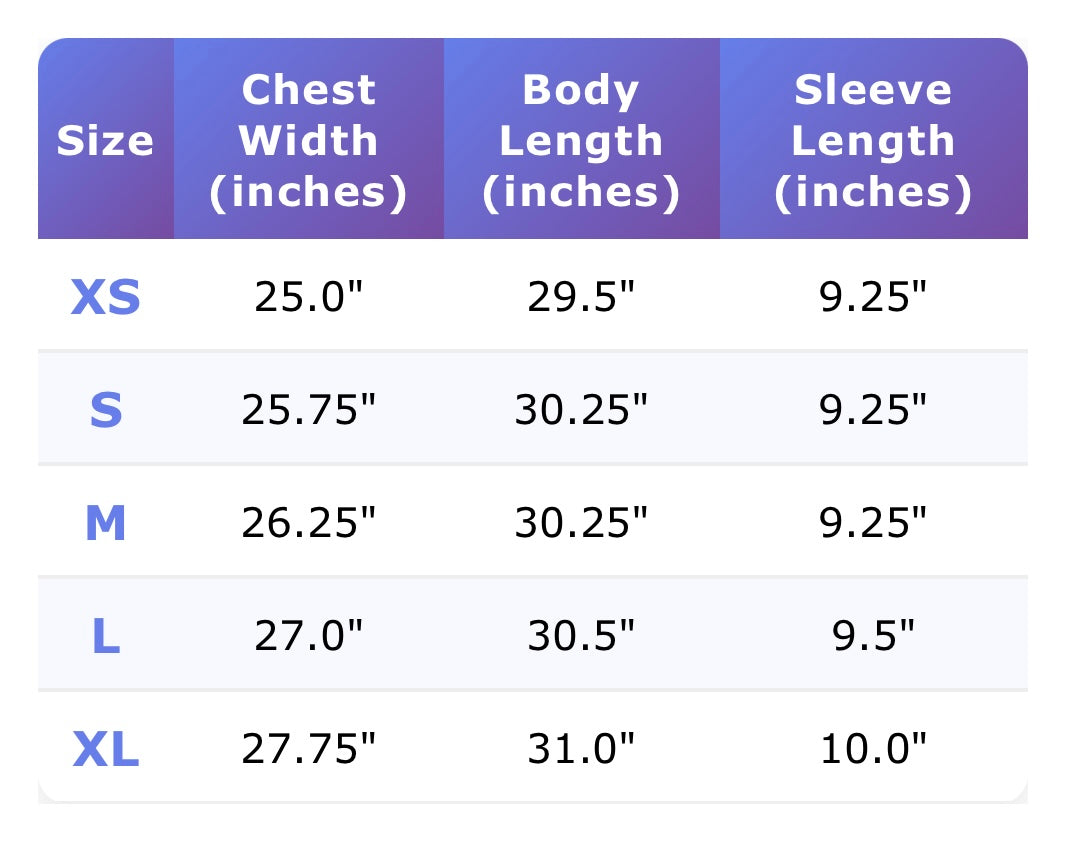Click the L chest width 27.0" cell

coord(309,636)
